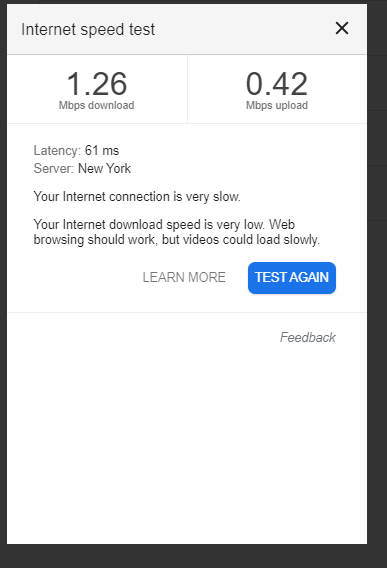
Task: Click the dark backdrop below the dialog
Action: [194, 556]
